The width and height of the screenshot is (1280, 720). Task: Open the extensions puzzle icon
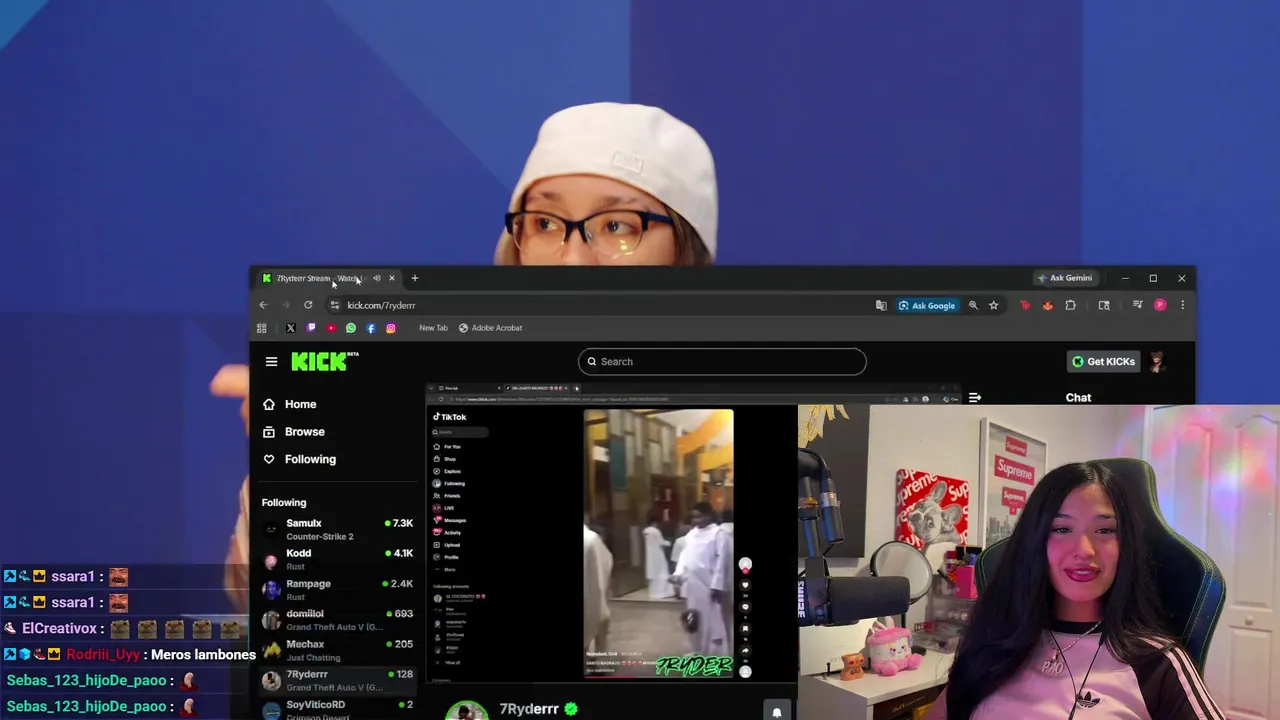tap(1071, 305)
